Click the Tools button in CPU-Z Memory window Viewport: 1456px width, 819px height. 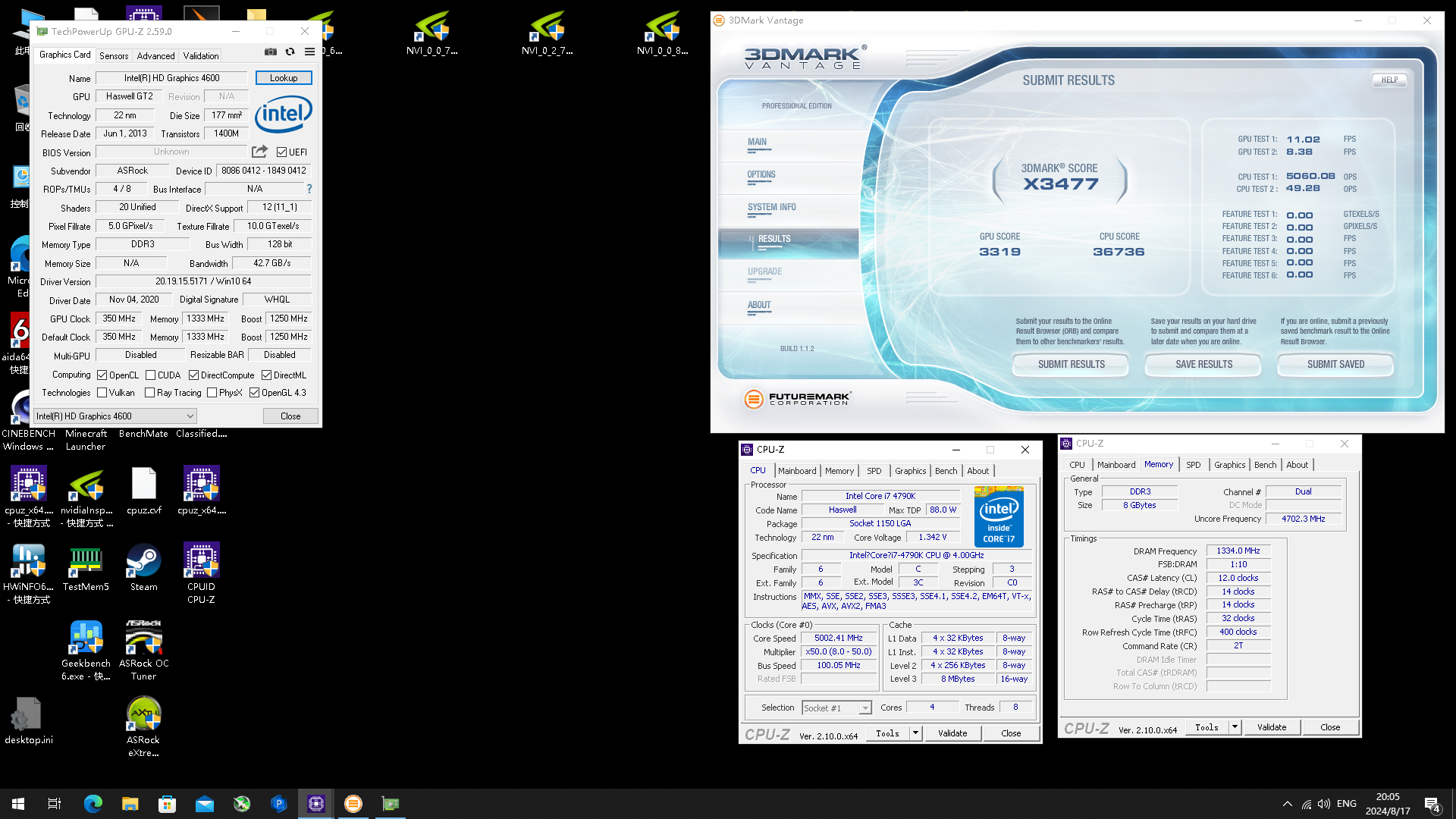1207,727
